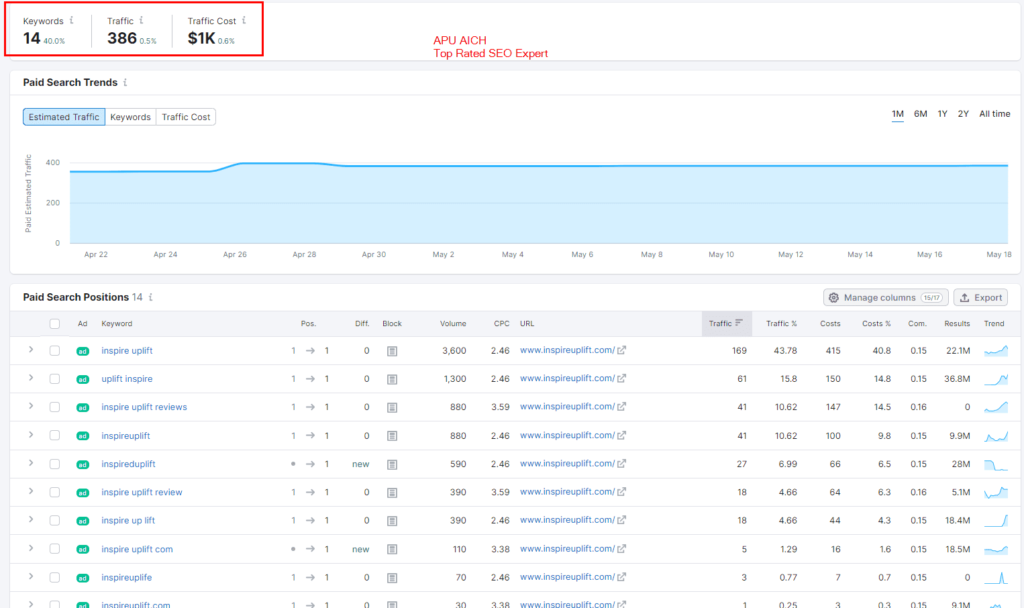
Task: Click the info icon beside Paid Search Trends
Action: pyautogui.click(x=125, y=83)
